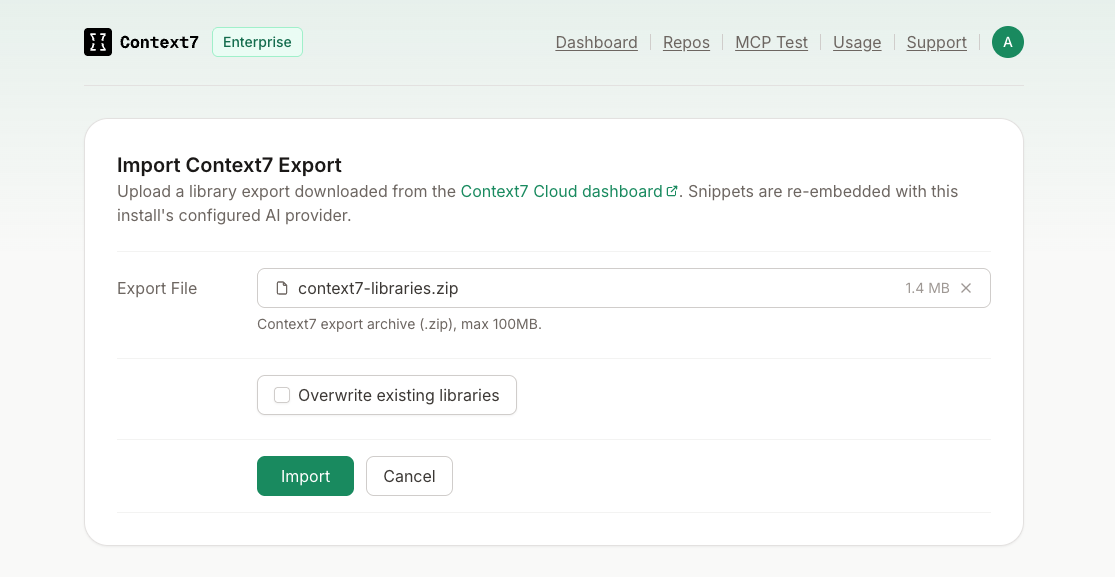This screenshot has width=1115, height=577.
Task: Remove the selected context7-libraries.zip file
Action: pyautogui.click(x=966, y=288)
